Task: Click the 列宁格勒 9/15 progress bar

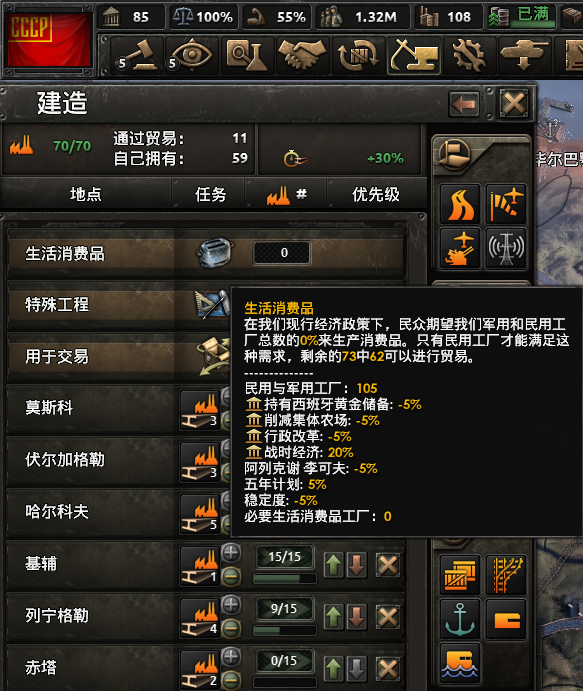Action: [x=285, y=630]
